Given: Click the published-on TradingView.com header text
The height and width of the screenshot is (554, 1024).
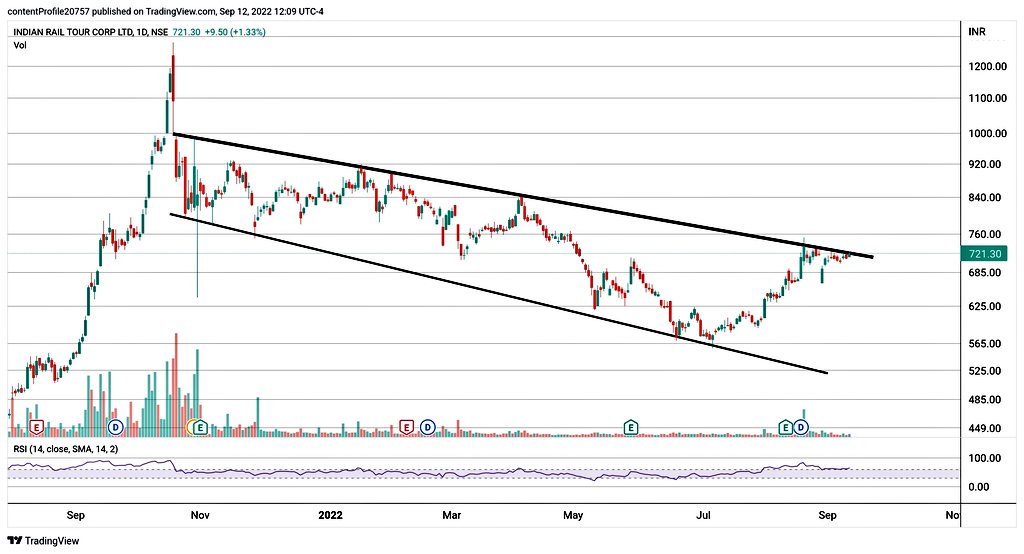Looking at the screenshot, I should tap(165, 12).
